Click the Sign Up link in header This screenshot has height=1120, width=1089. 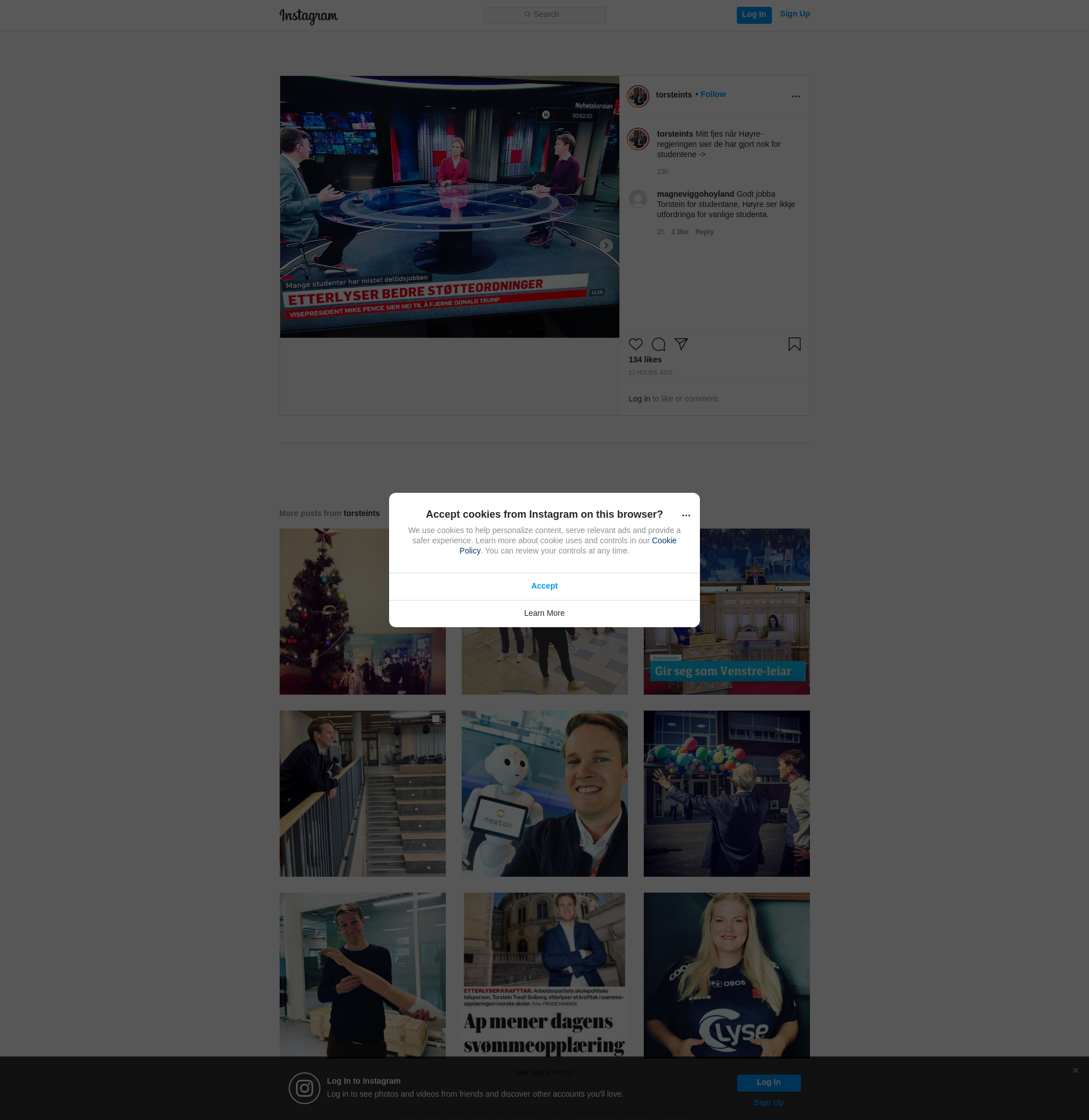point(795,14)
